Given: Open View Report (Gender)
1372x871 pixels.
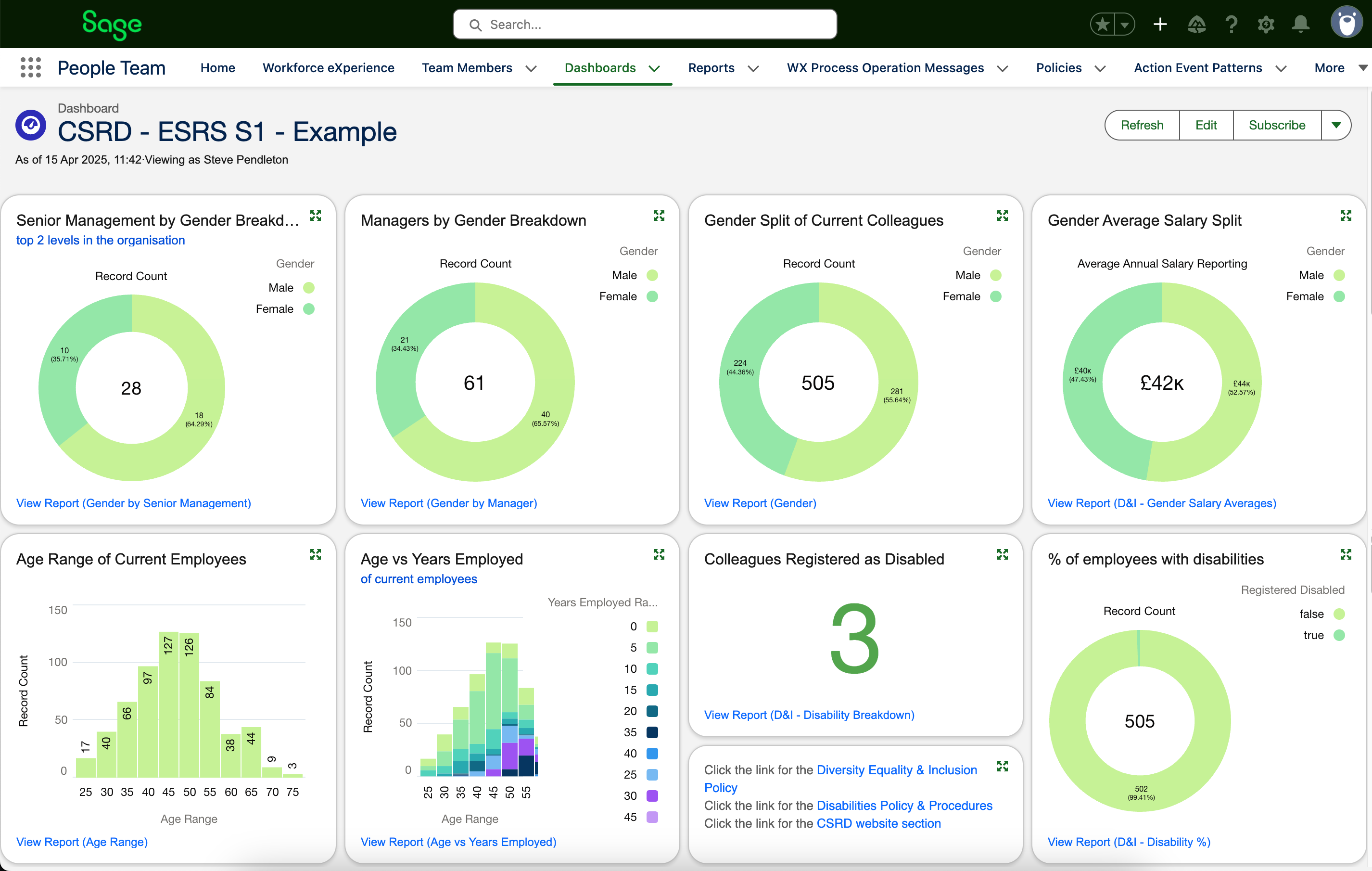Looking at the screenshot, I should coord(760,503).
